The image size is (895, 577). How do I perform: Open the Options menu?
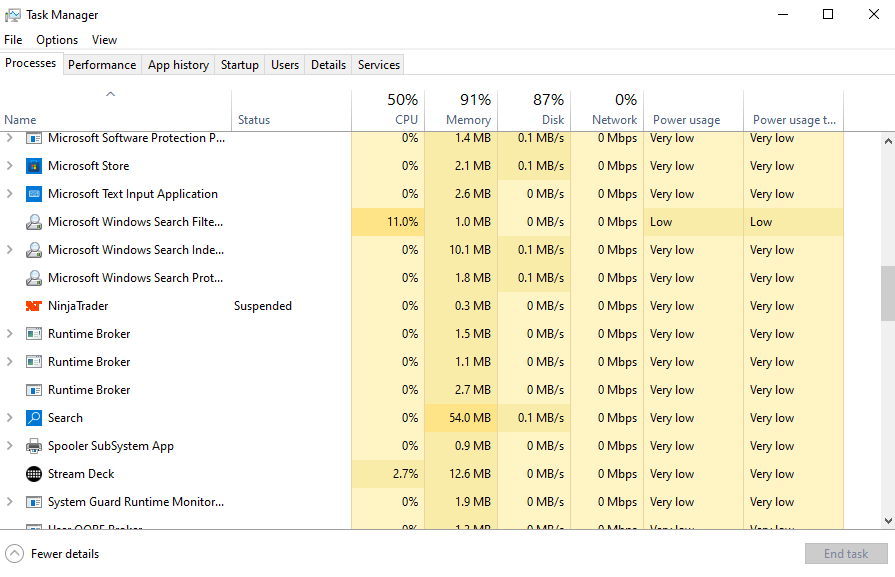[x=56, y=39]
